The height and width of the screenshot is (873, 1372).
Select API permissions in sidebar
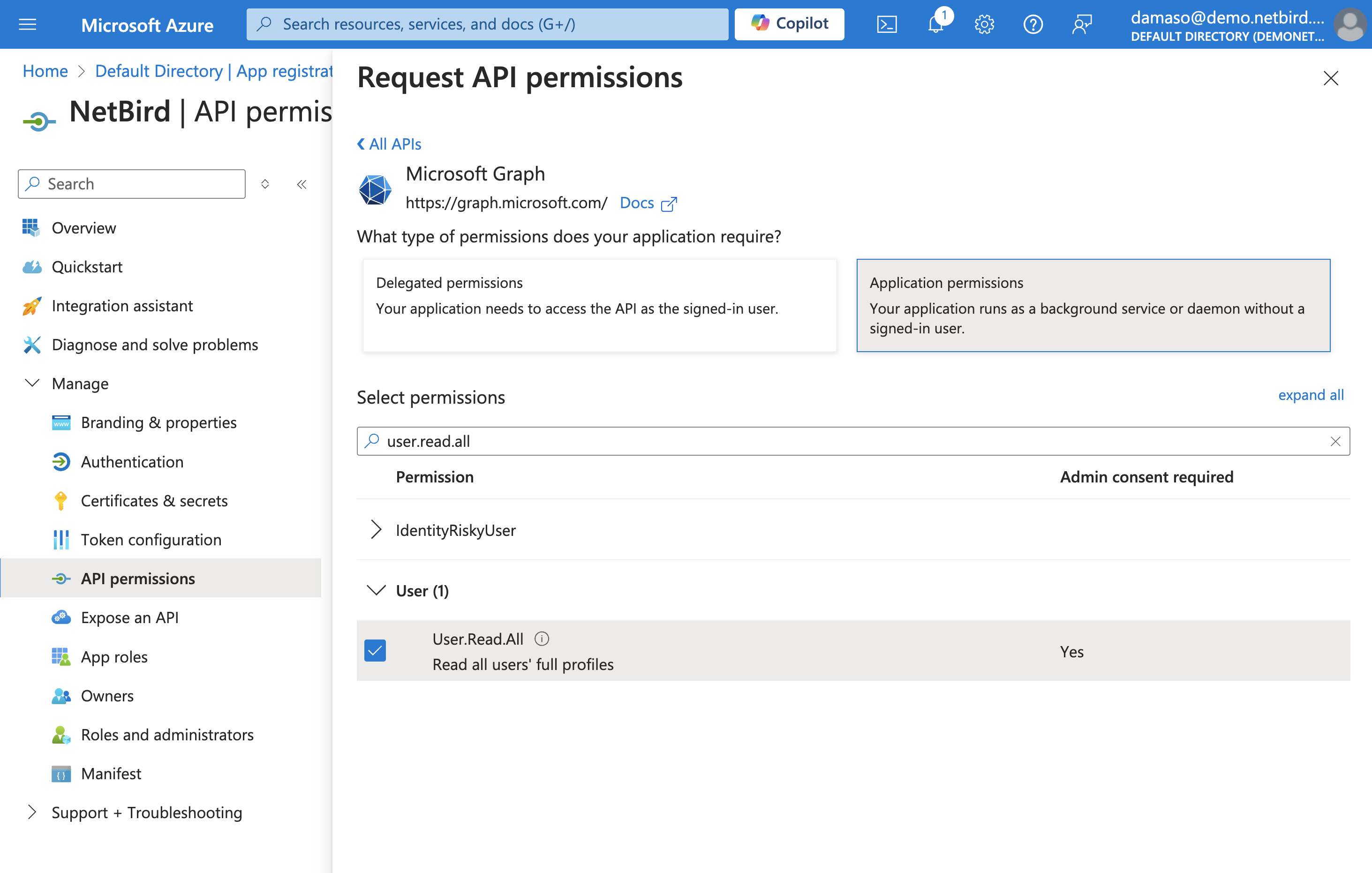[137, 578]
